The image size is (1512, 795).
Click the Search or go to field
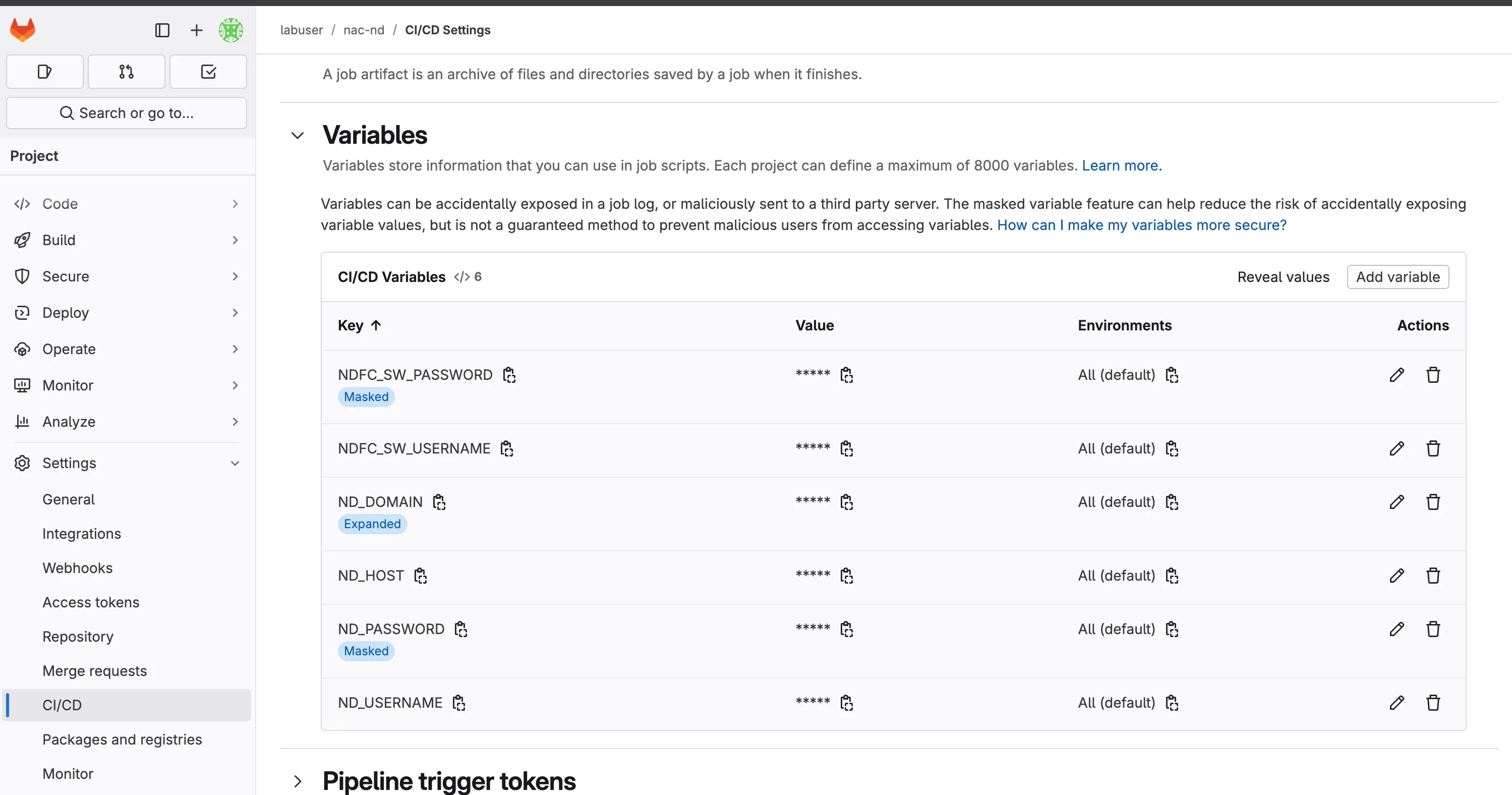tap(126, 112)
